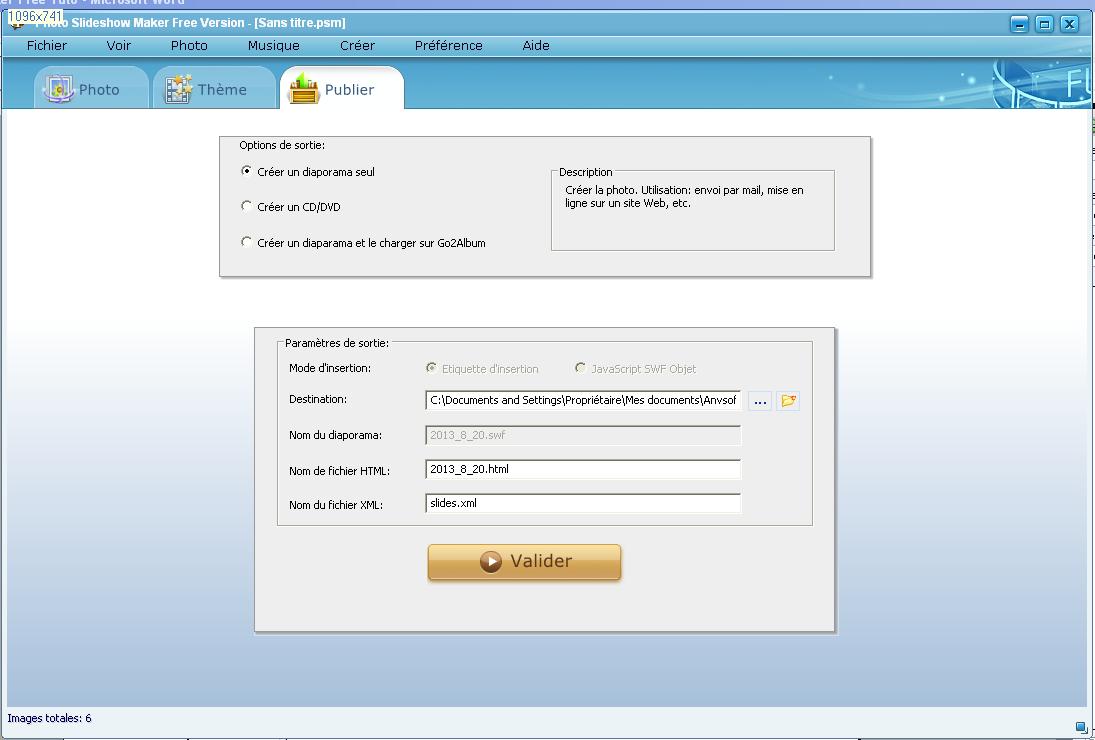The image size is (1095, 740).
Task: Open the Musique menu
Action: click(x=273, y=45)
